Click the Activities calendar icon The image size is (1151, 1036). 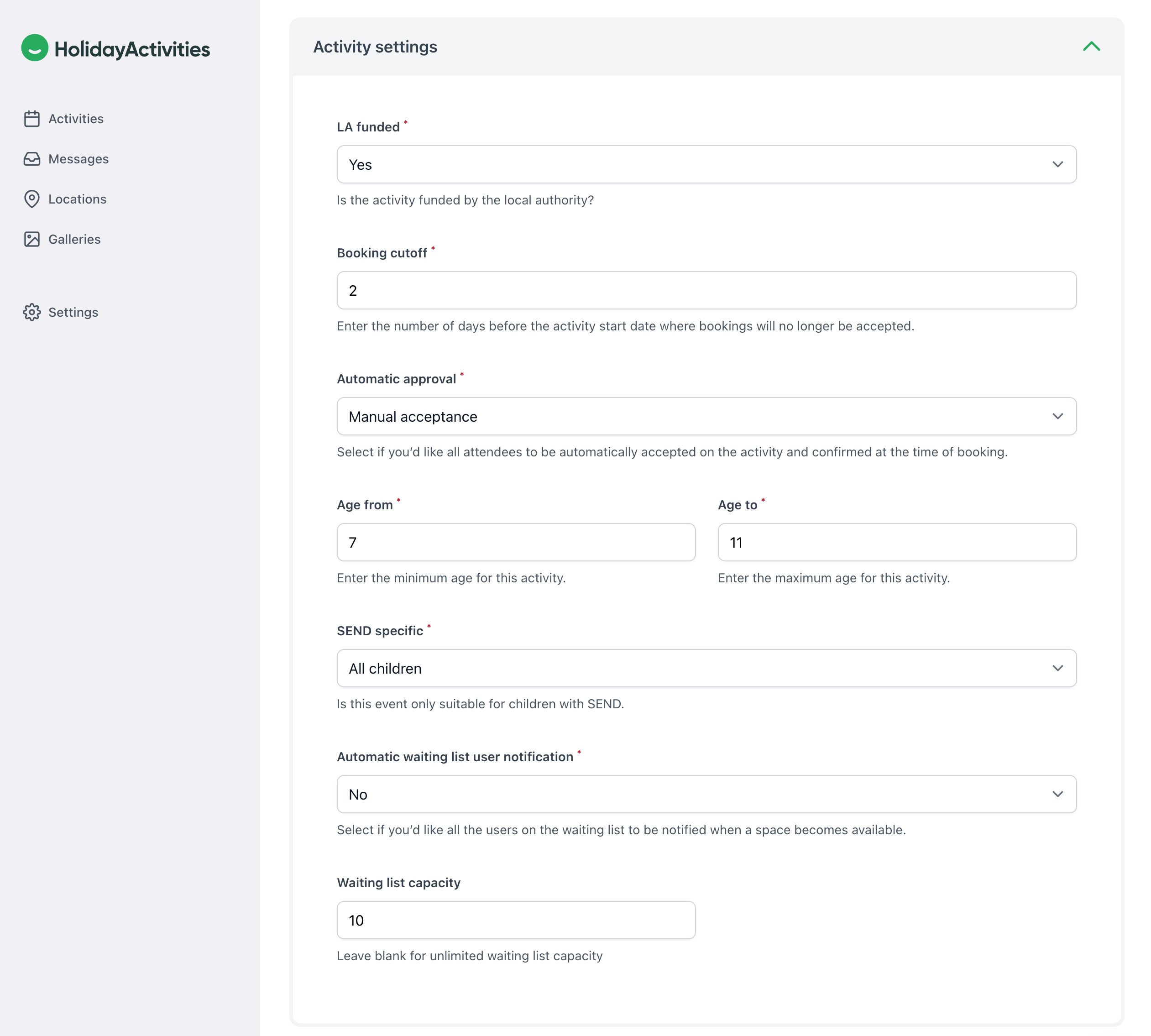32,119
